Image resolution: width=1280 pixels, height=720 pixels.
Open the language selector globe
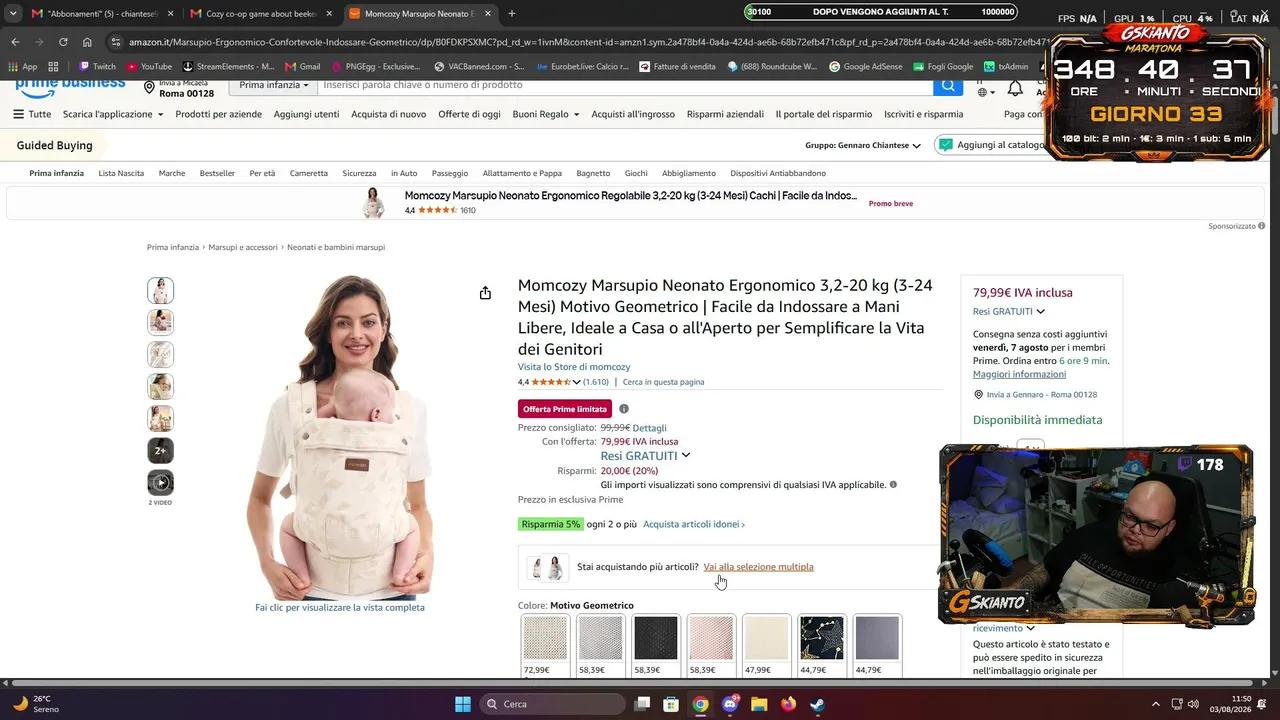pyautogui.click(x=984, y=92)
